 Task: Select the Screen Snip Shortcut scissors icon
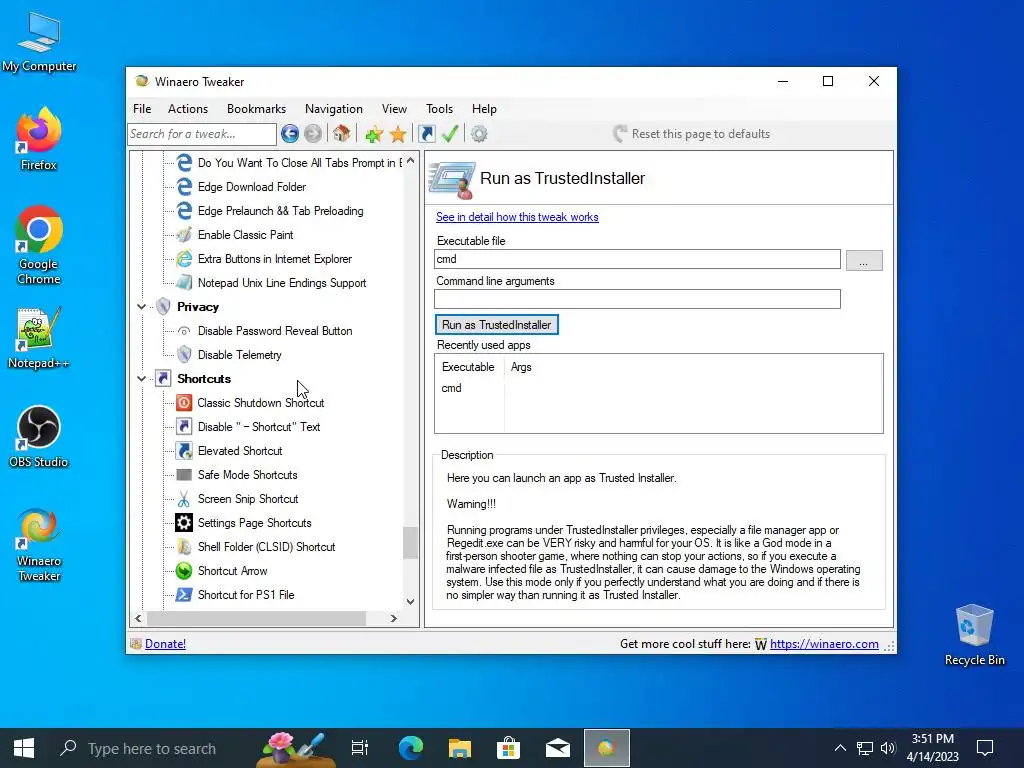coord(184,499)
